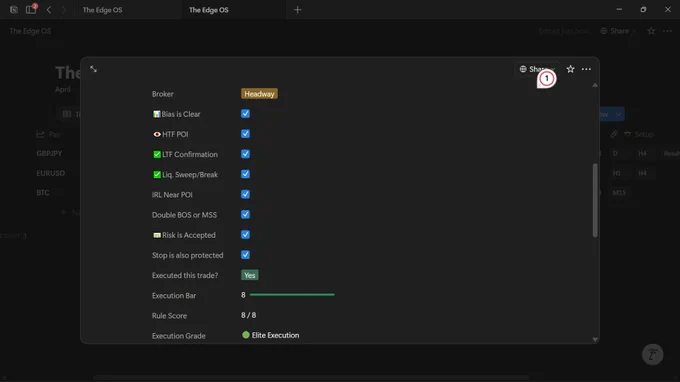Toggle the Stop is also protected checkbox
This screenshot has height=382, width=680.
[245, 255]
